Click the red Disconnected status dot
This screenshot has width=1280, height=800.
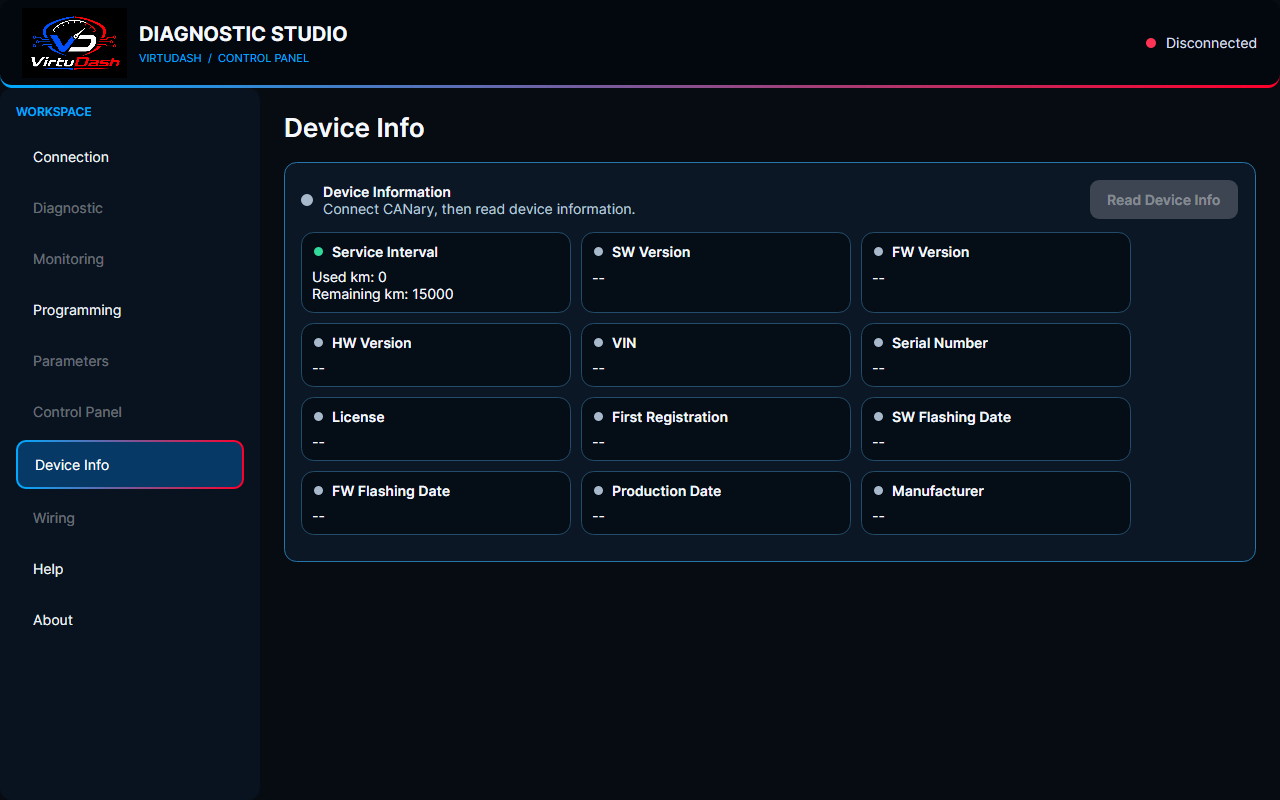(1151, 43)
